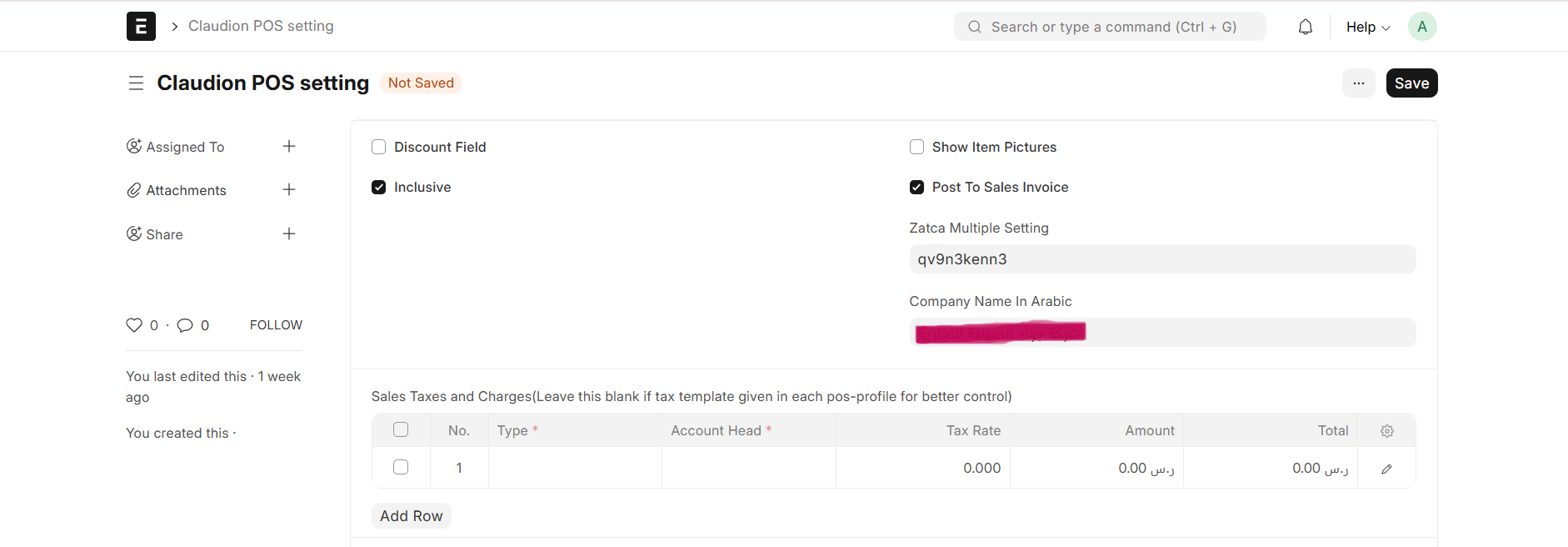Like this document with heart icon
The image size is (1568, 547).
point(134,325)
